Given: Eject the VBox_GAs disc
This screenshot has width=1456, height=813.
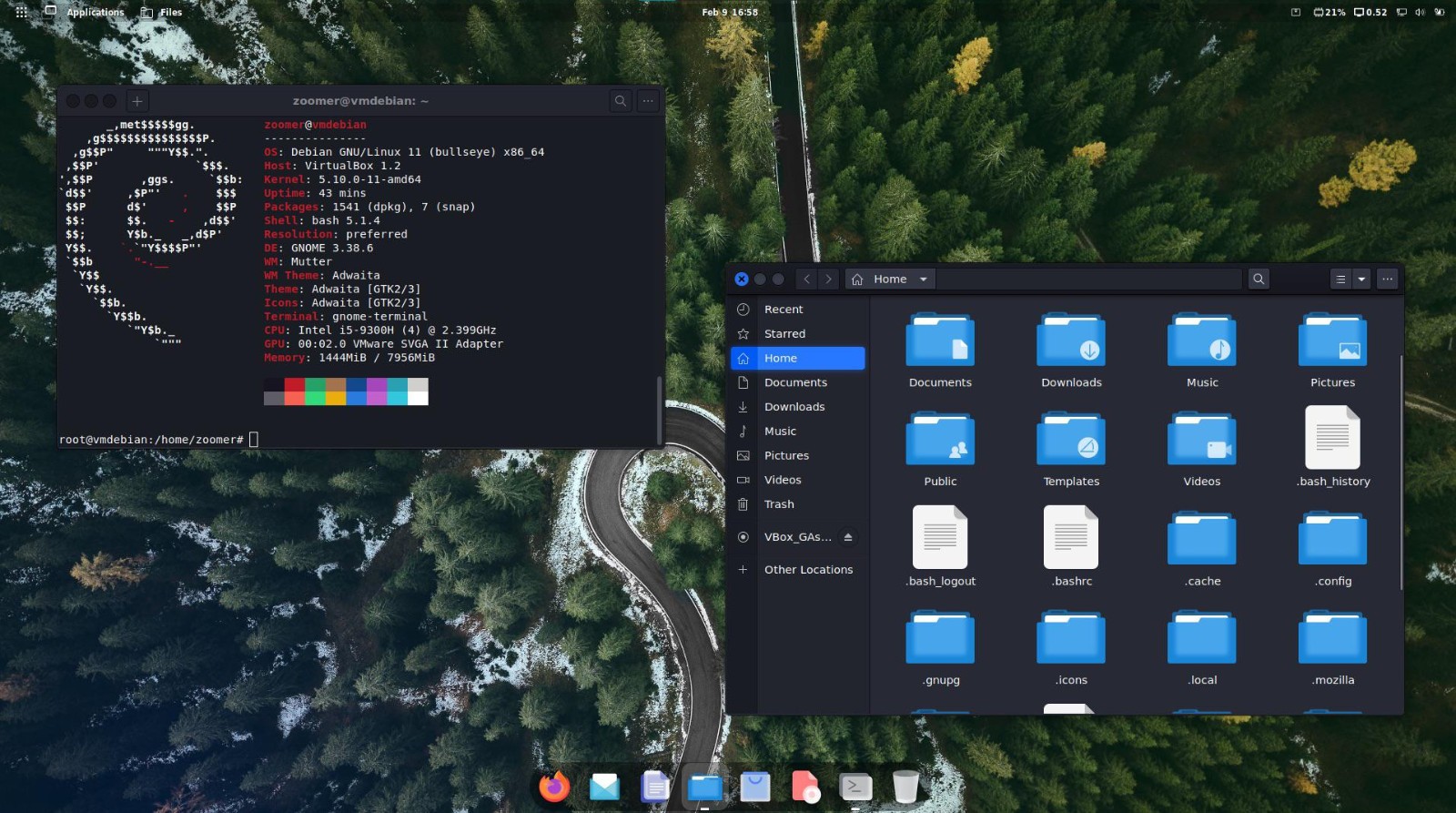Looking at the screenshot, I should (x=848, y=537).
